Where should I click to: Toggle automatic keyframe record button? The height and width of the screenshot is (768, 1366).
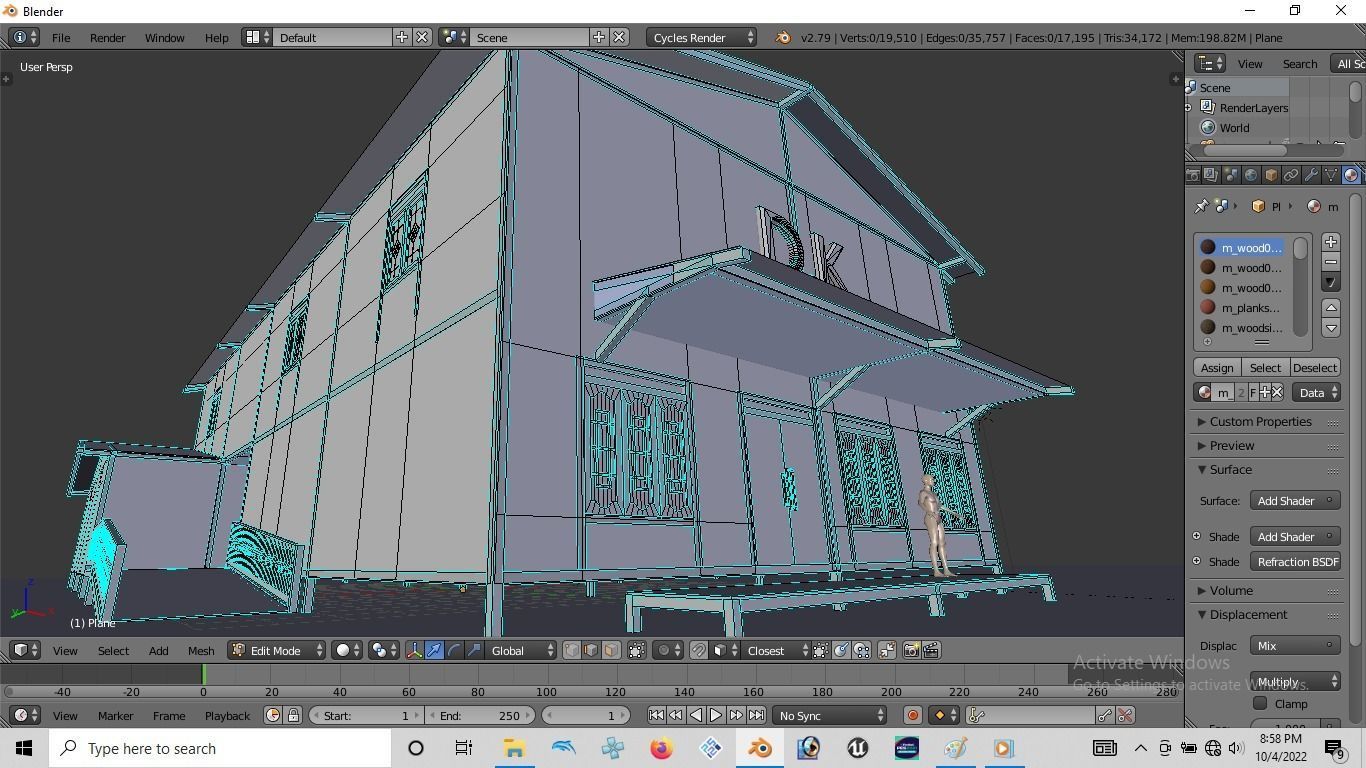(912, 716)
